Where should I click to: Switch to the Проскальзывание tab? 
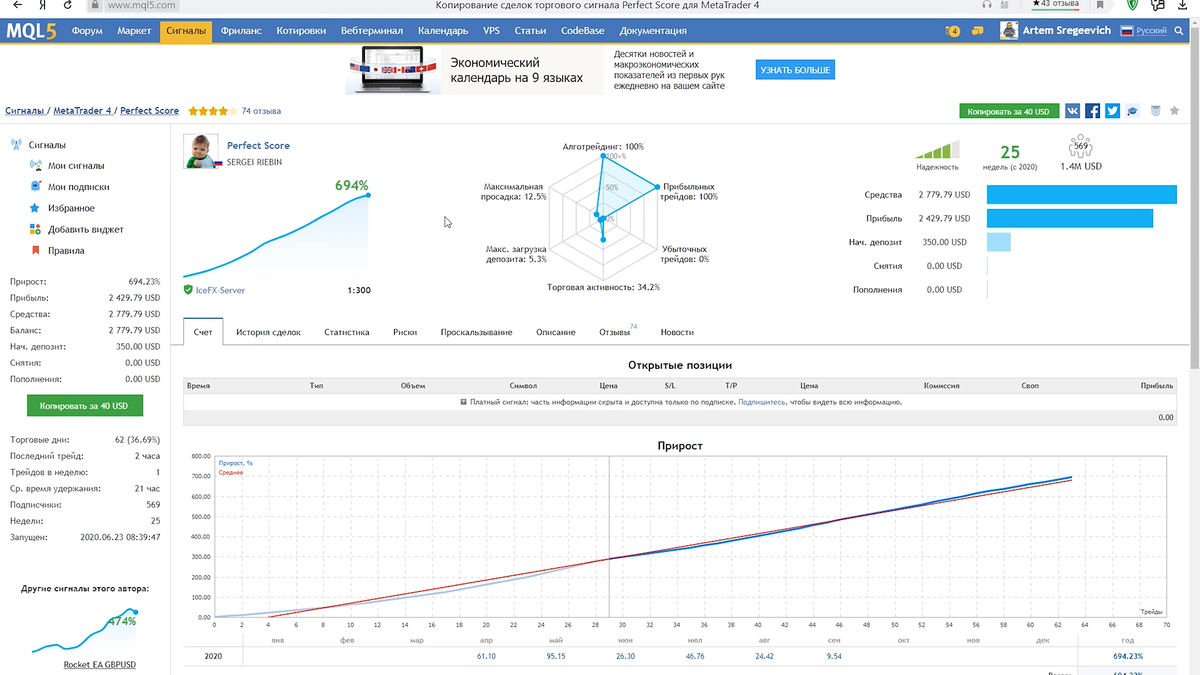tap(476, 332)
